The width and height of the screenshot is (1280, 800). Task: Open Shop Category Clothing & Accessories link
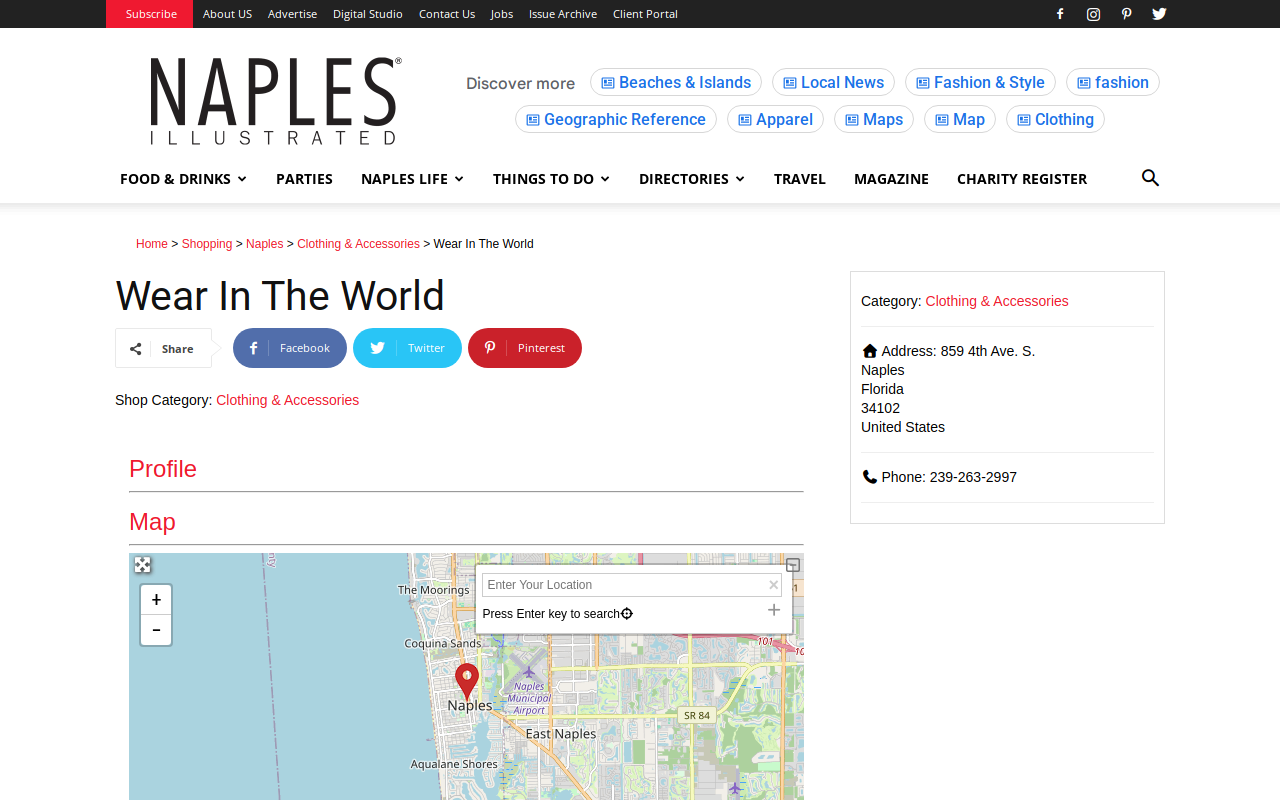click(x=288, y=400)
